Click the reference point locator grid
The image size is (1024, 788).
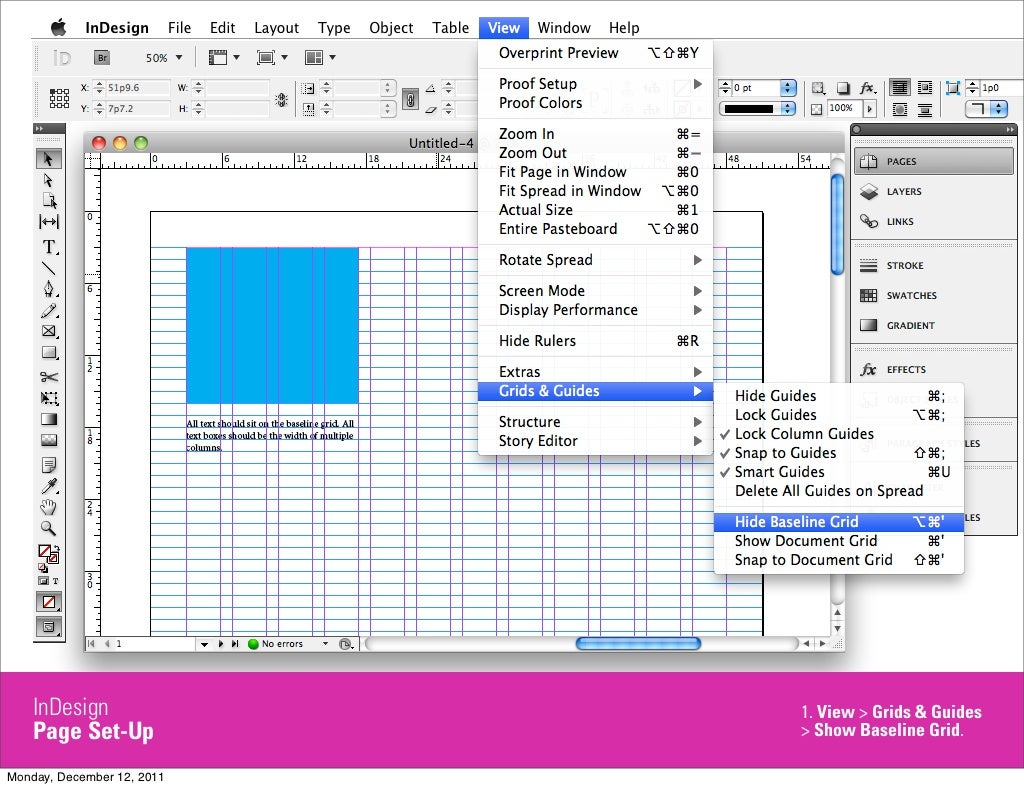[x=59, y=98]
